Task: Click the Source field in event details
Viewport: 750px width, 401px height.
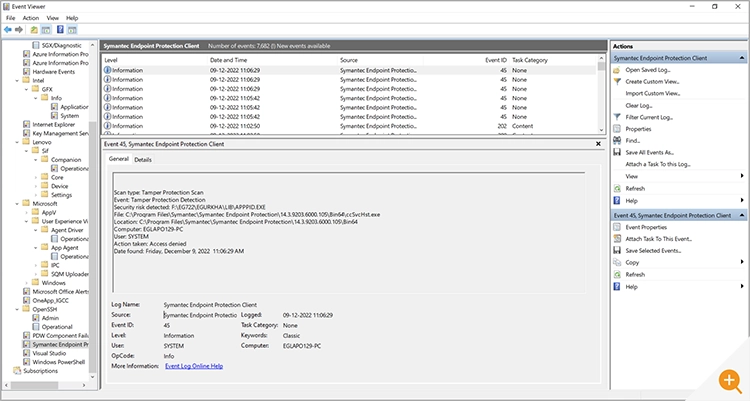Action: [200, 315]
